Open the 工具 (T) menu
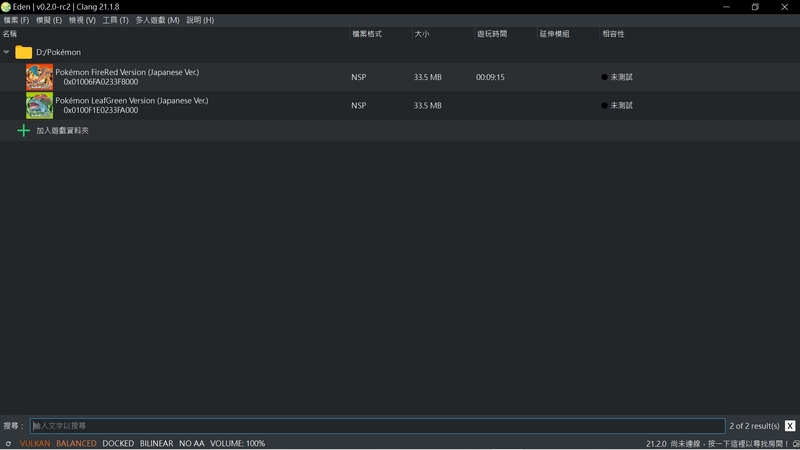This screenshot has height=450, width=800. [115, 20]
